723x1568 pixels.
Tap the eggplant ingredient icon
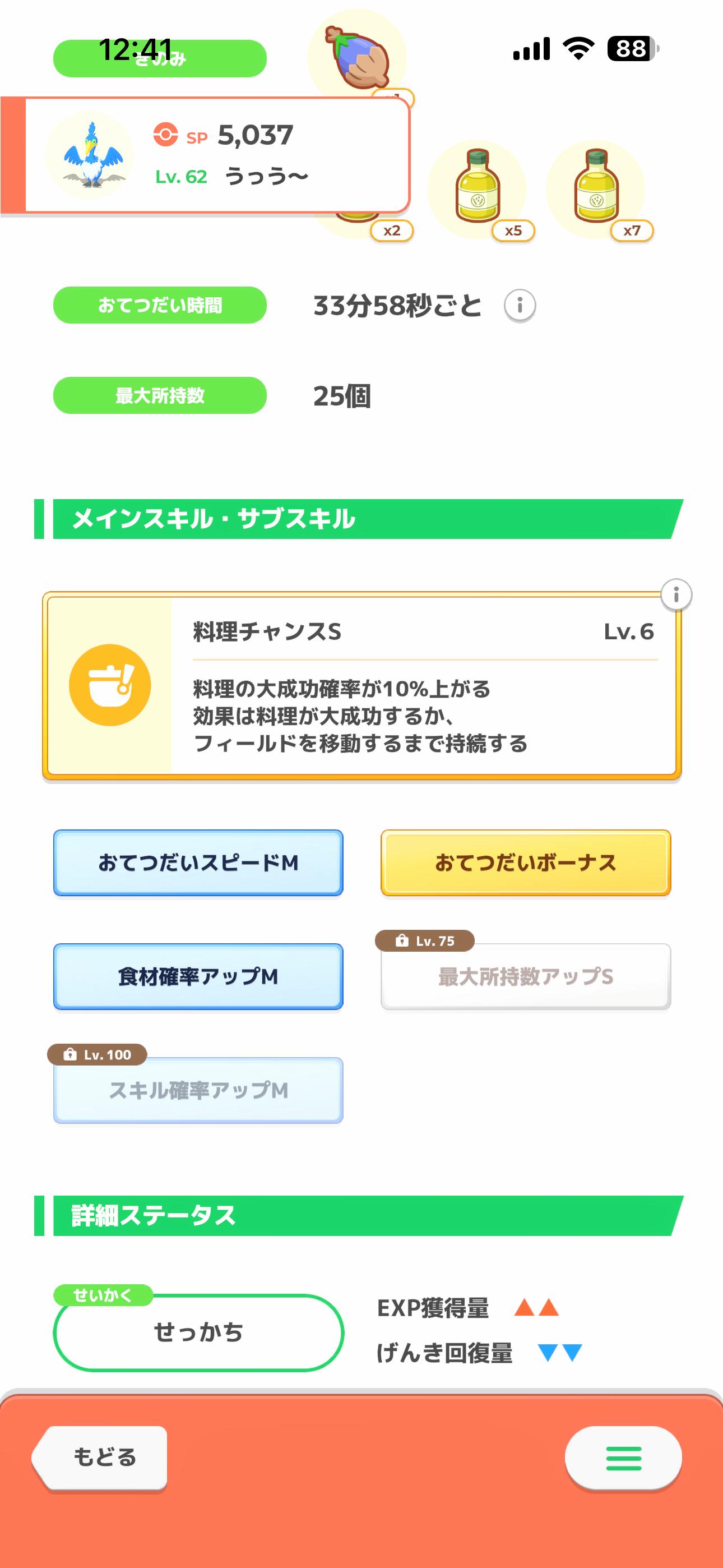tap(357, 57)
